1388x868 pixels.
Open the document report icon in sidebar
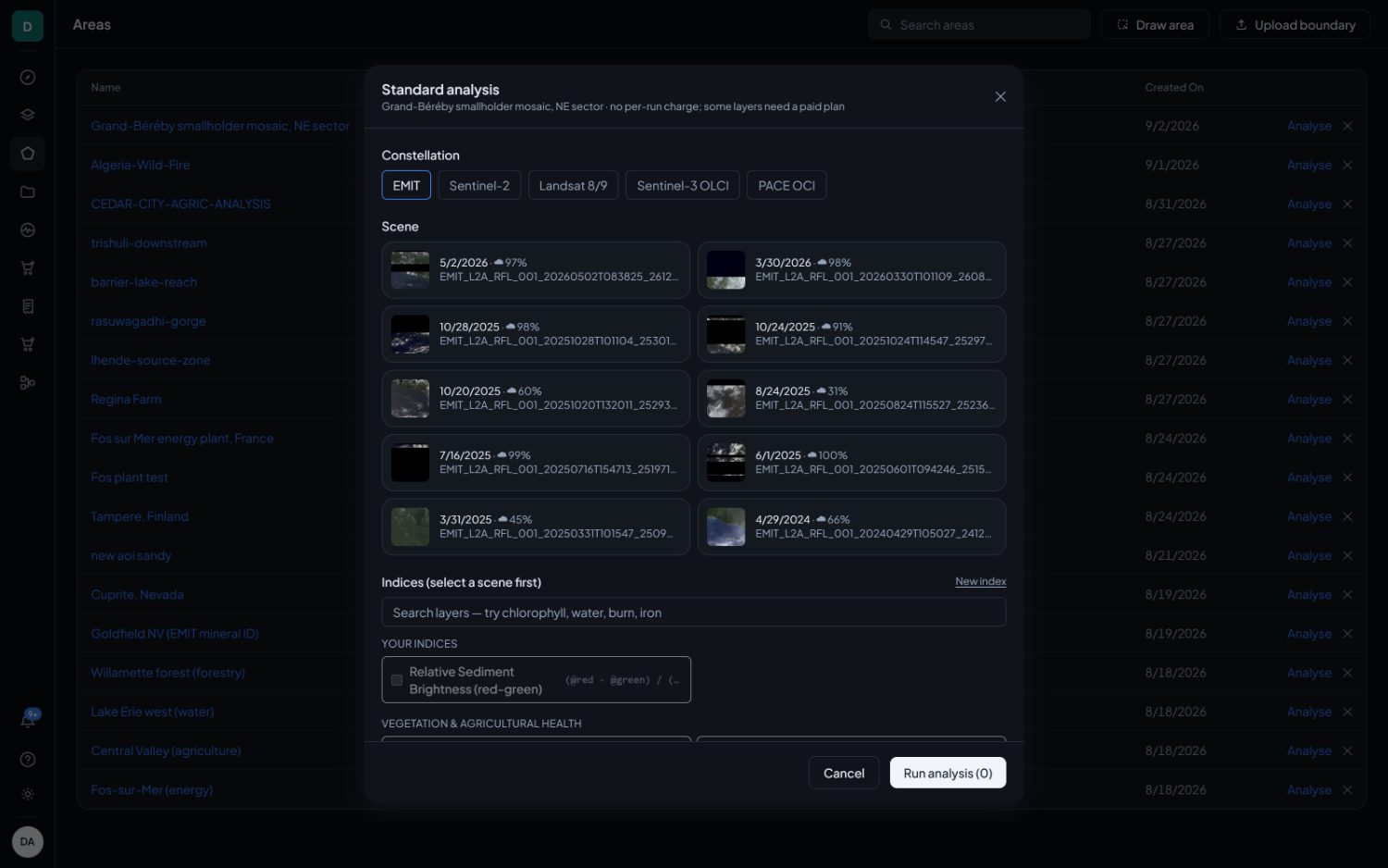pyautogui.click(x=28, y=306)
